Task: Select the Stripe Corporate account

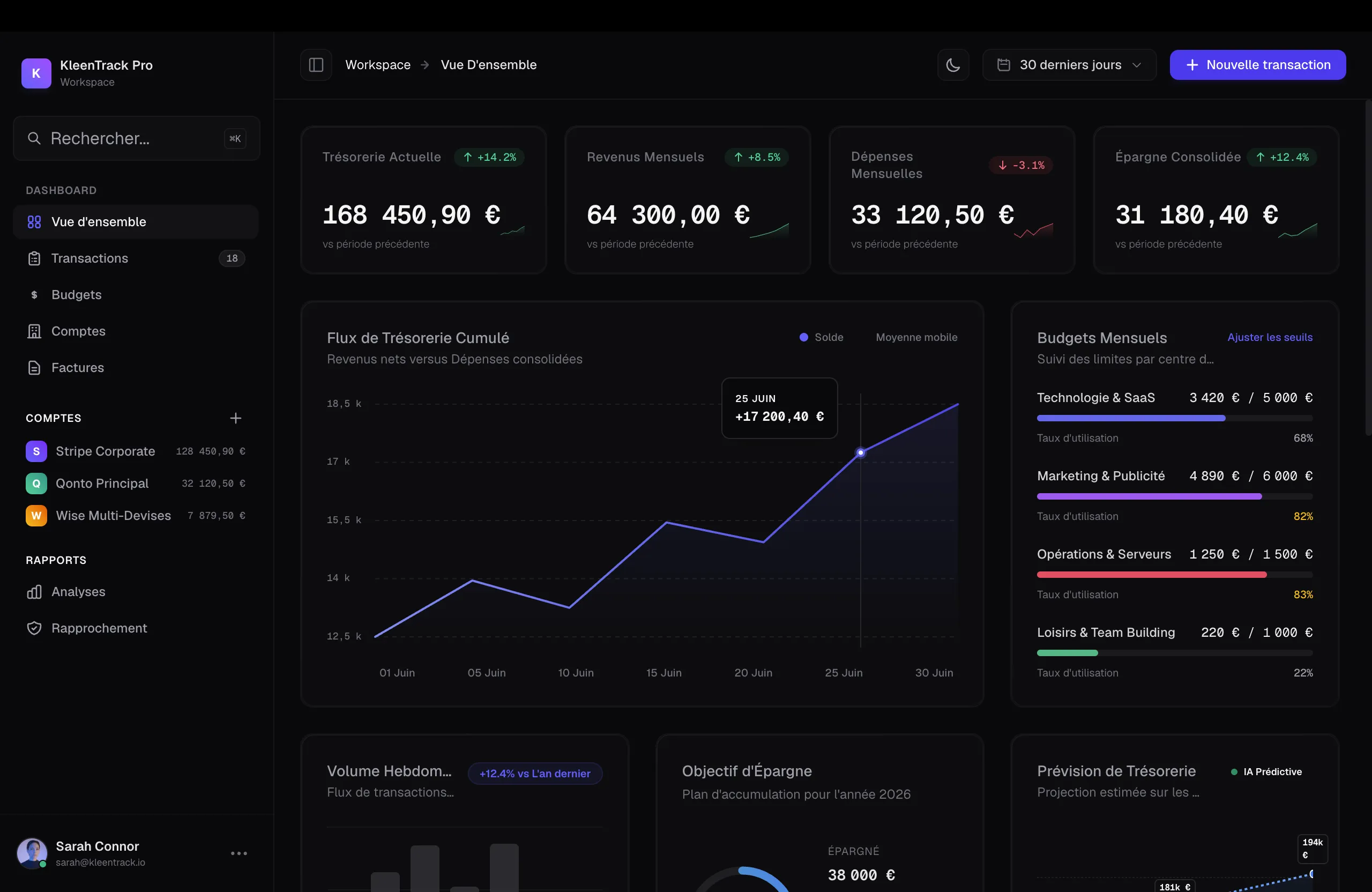Action: pos(136,451)
